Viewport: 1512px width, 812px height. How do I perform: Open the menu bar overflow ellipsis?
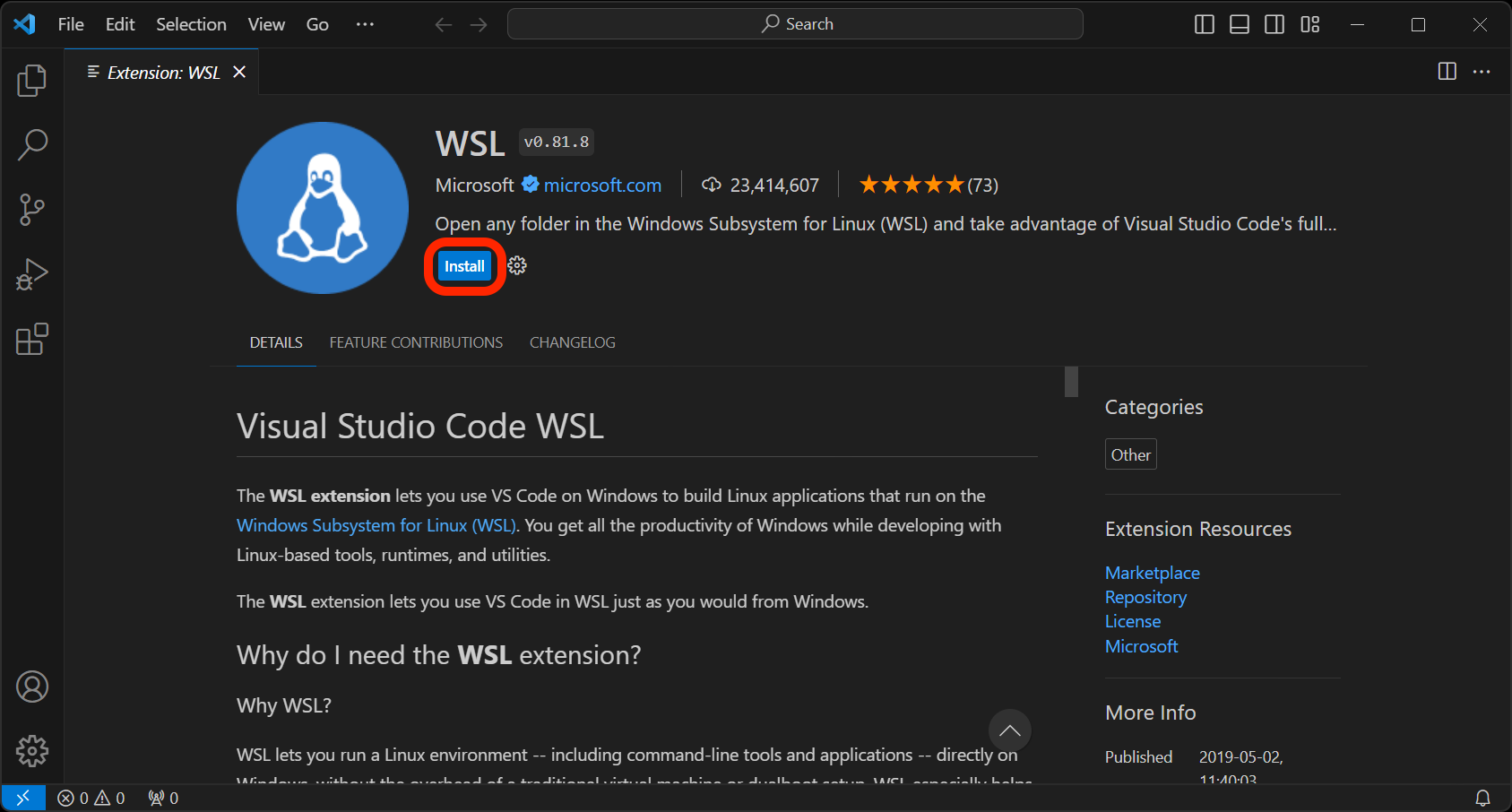point(365,24)
